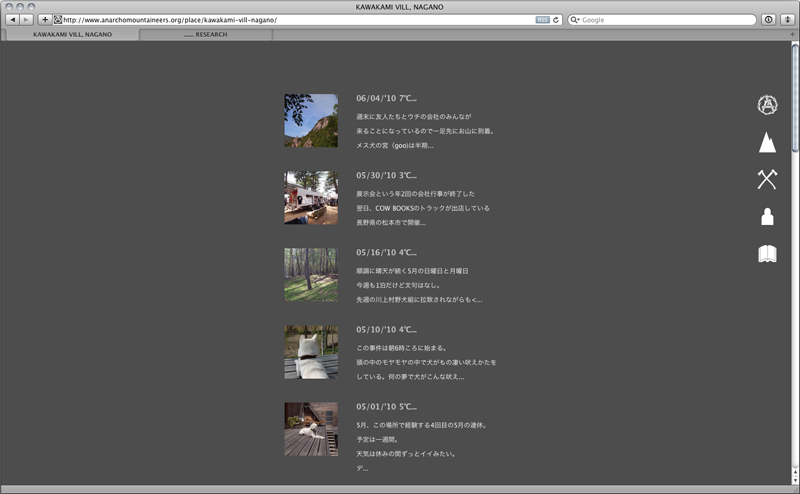Click the white dog photo thumbnail
Image resolution: width=800 pixels, height=494 pixels.
311,352
